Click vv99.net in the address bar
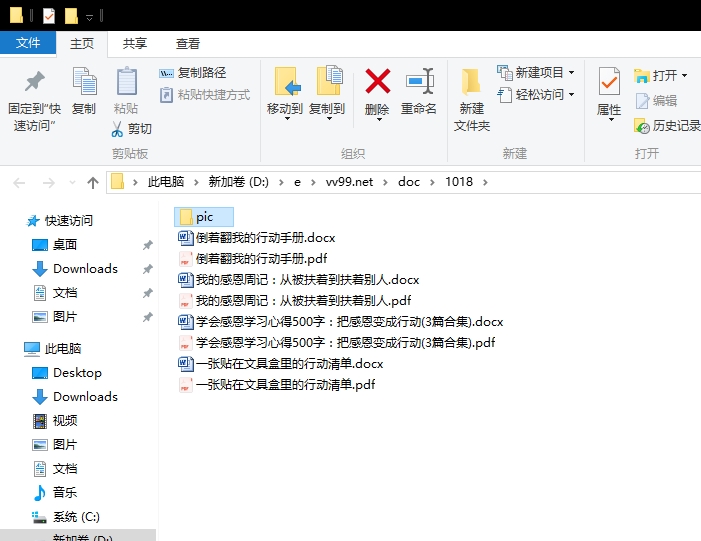Viewport: 701px width, 541px height. pos(349,182)
